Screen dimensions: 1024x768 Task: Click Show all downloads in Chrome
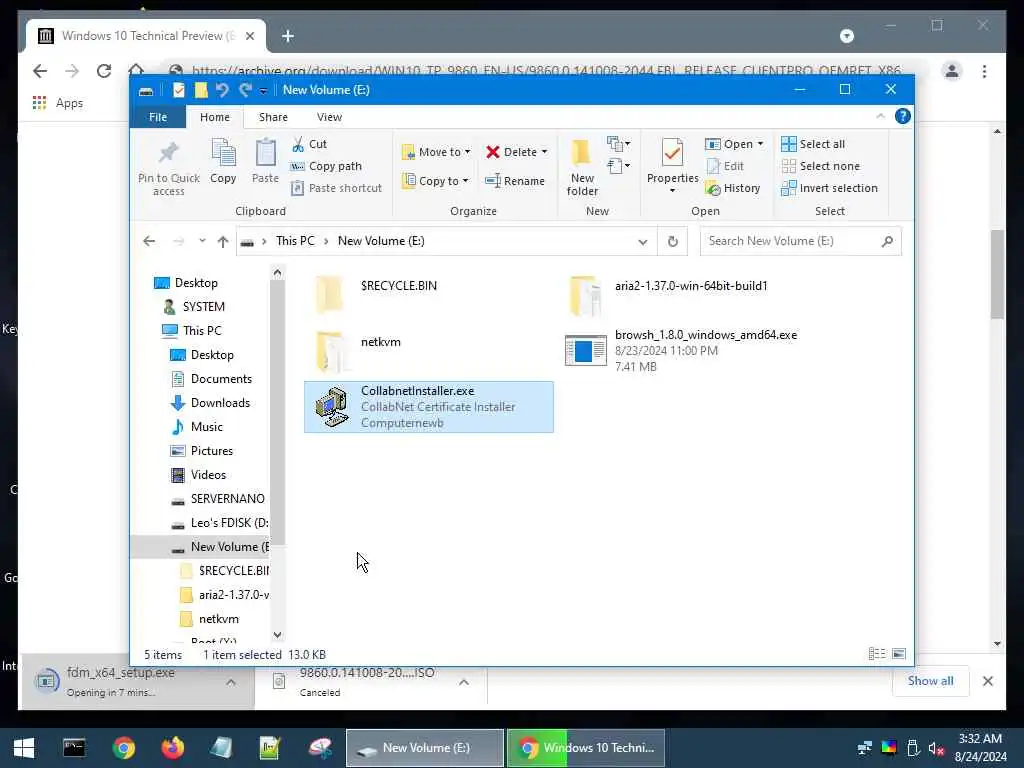point(930,681)
